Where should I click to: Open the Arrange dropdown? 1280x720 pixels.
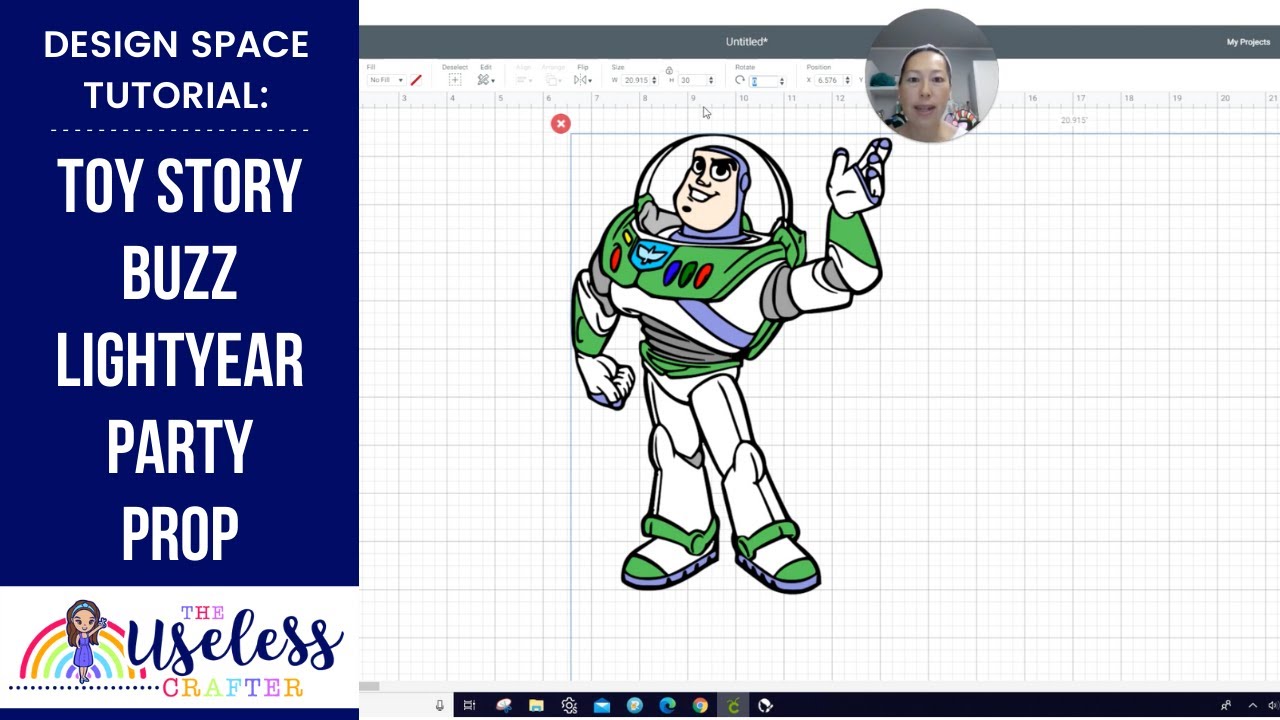[x=553, y=80]
